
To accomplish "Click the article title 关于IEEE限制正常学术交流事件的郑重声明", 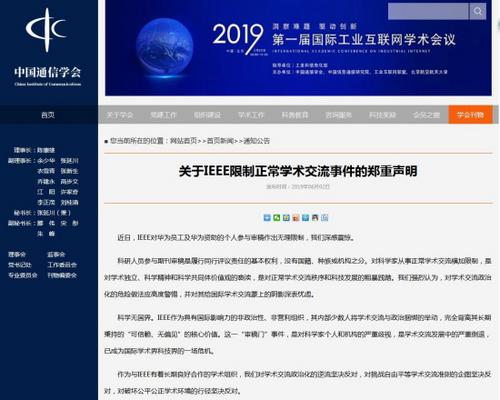I will 298,171.
